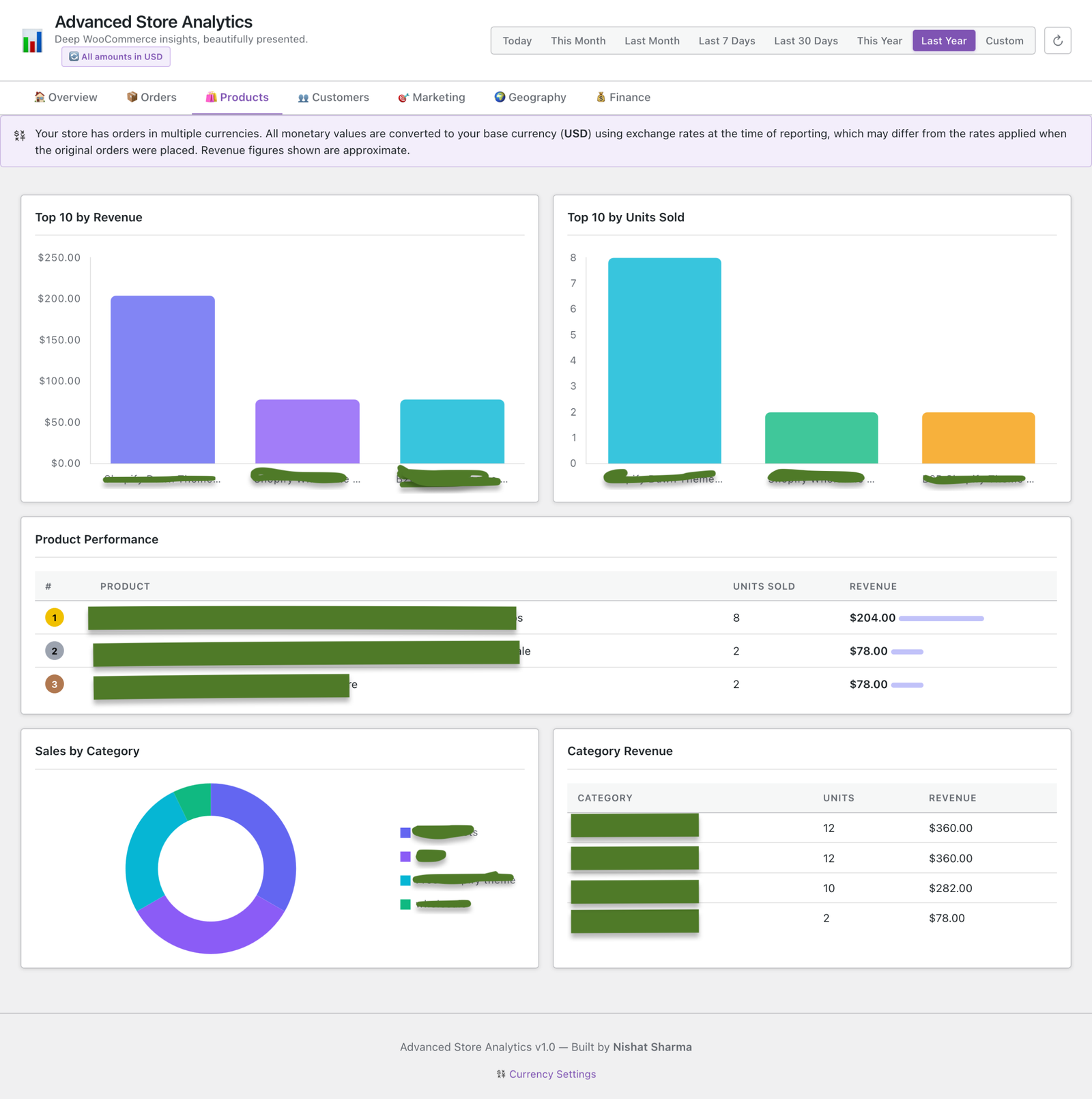Screen dimensions: 1092x1099
Task: Click the grey rank 2 badge
Action: (x=55, y=651)
